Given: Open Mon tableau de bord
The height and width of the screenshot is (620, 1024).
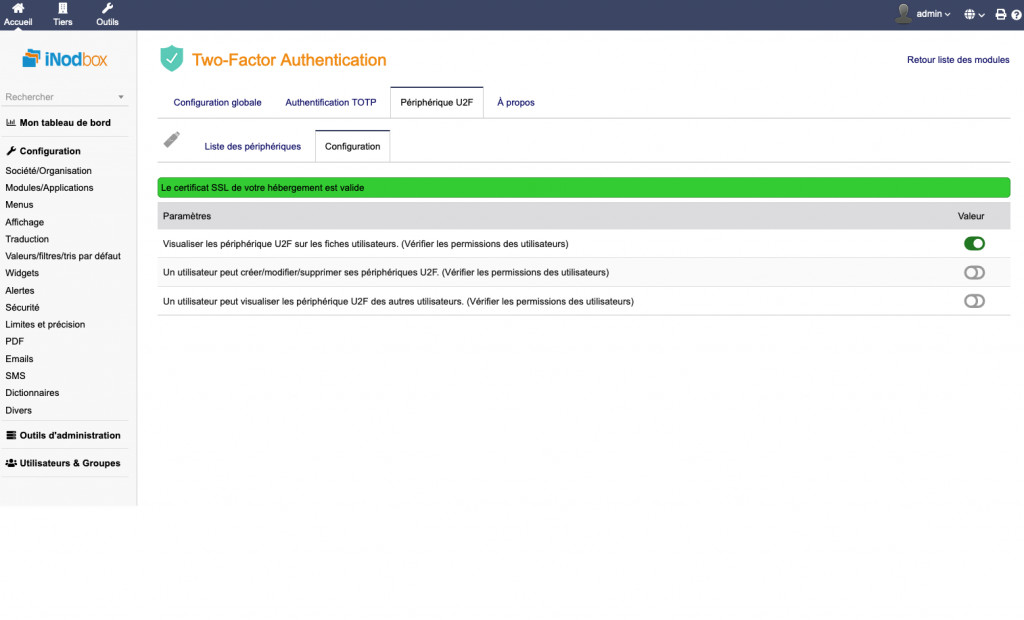Looking at the screenshot, I should 65,123.
